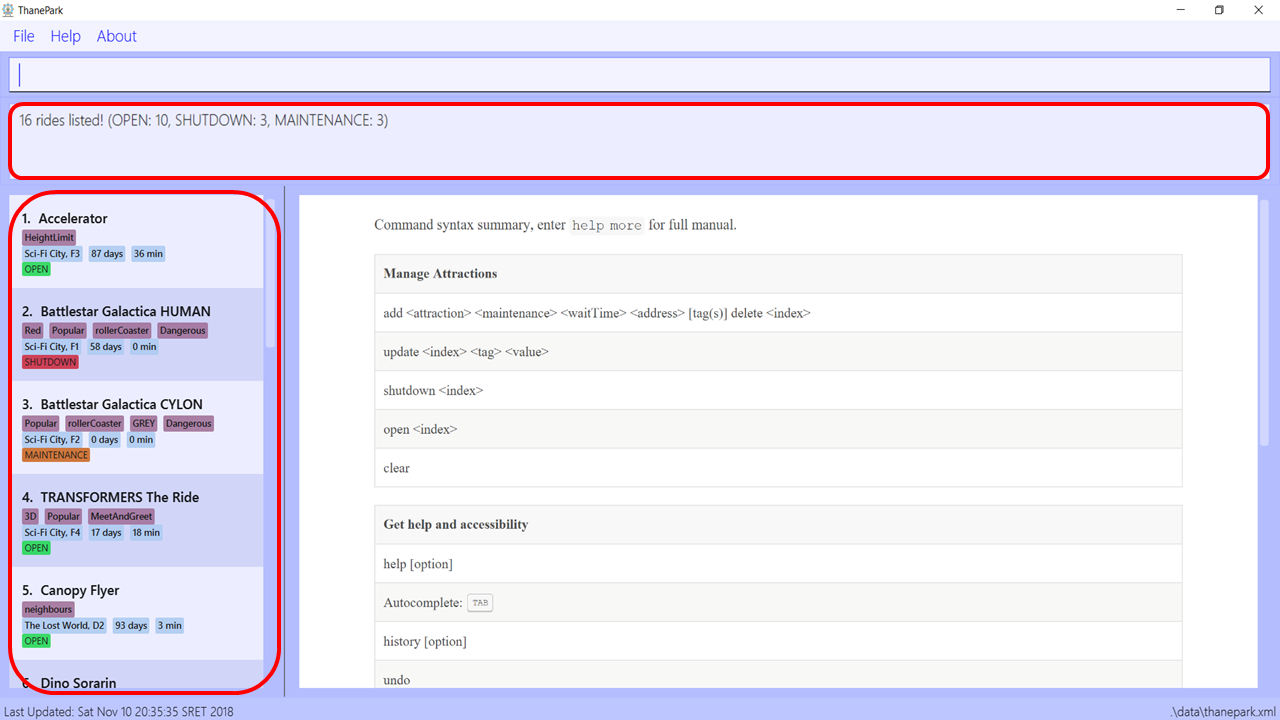Click 'Sci-Fi City, F3' address label
Image resolution: width=1280 pixels, height=720 pixels.
click(52, 254)
